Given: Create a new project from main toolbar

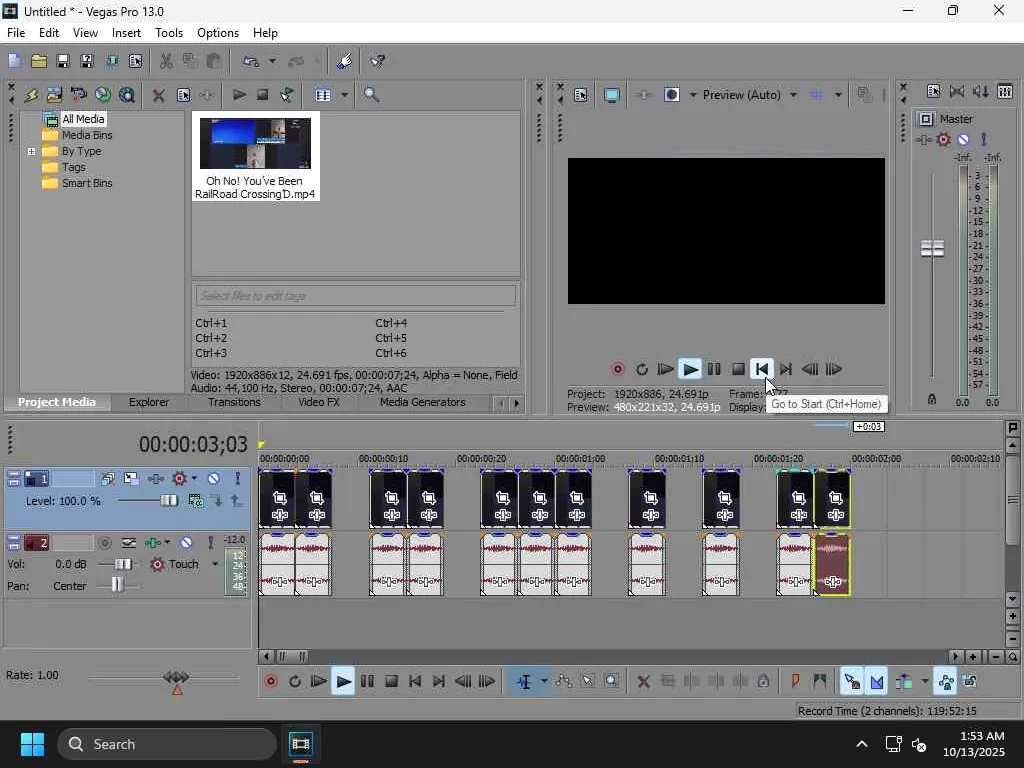Looking at the screenshot, I should 14,61.
